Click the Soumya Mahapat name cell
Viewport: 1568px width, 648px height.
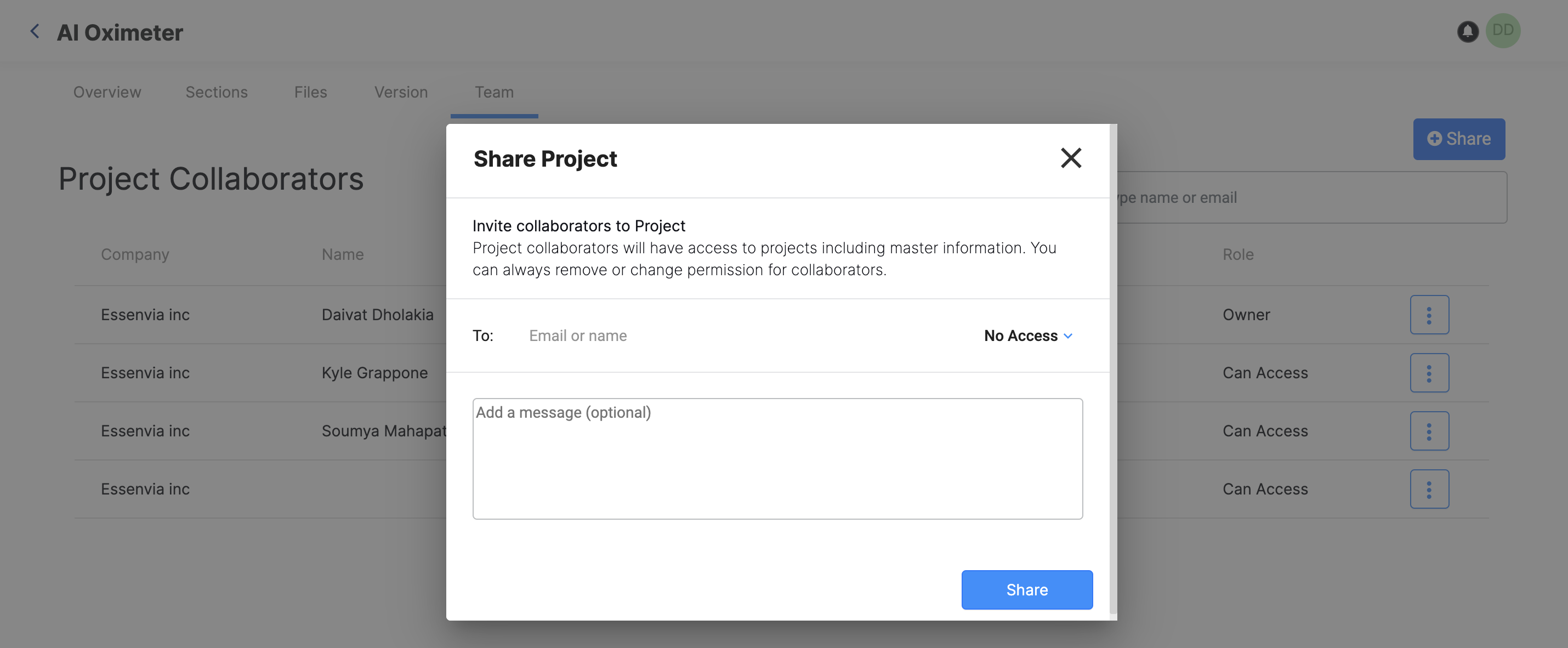[x=383, y=431]
